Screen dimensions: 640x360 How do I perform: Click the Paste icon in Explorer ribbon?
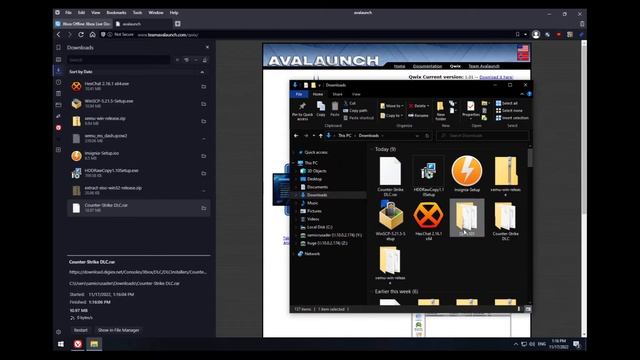tap(335, 107)
